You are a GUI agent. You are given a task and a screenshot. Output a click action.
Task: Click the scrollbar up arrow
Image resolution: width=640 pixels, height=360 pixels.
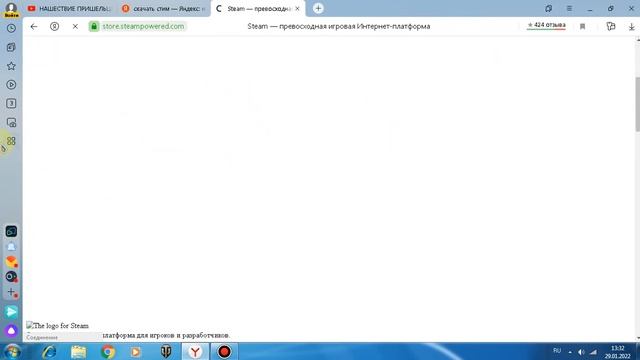coord(638,40)
